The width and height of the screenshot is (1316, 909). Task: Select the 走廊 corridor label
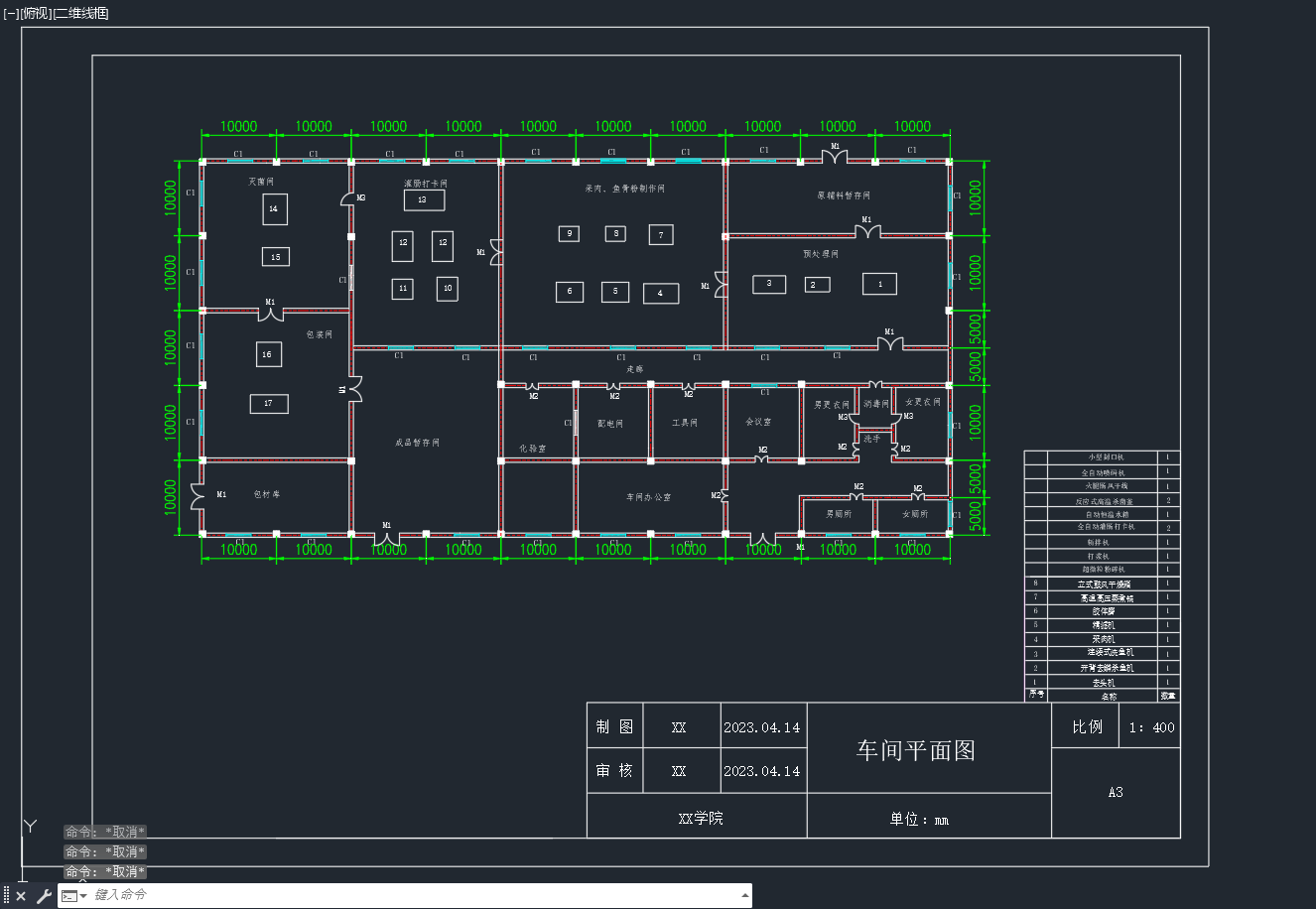pyautogui.click(x=635, y=369)
